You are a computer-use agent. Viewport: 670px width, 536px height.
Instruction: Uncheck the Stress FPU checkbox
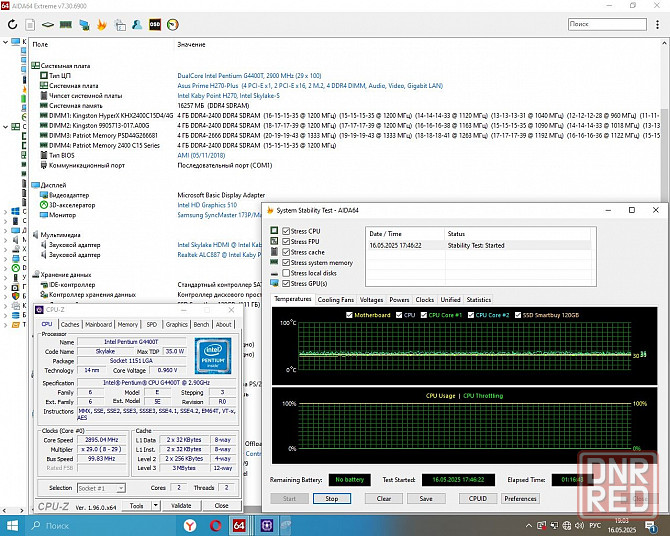pos(286,241)
